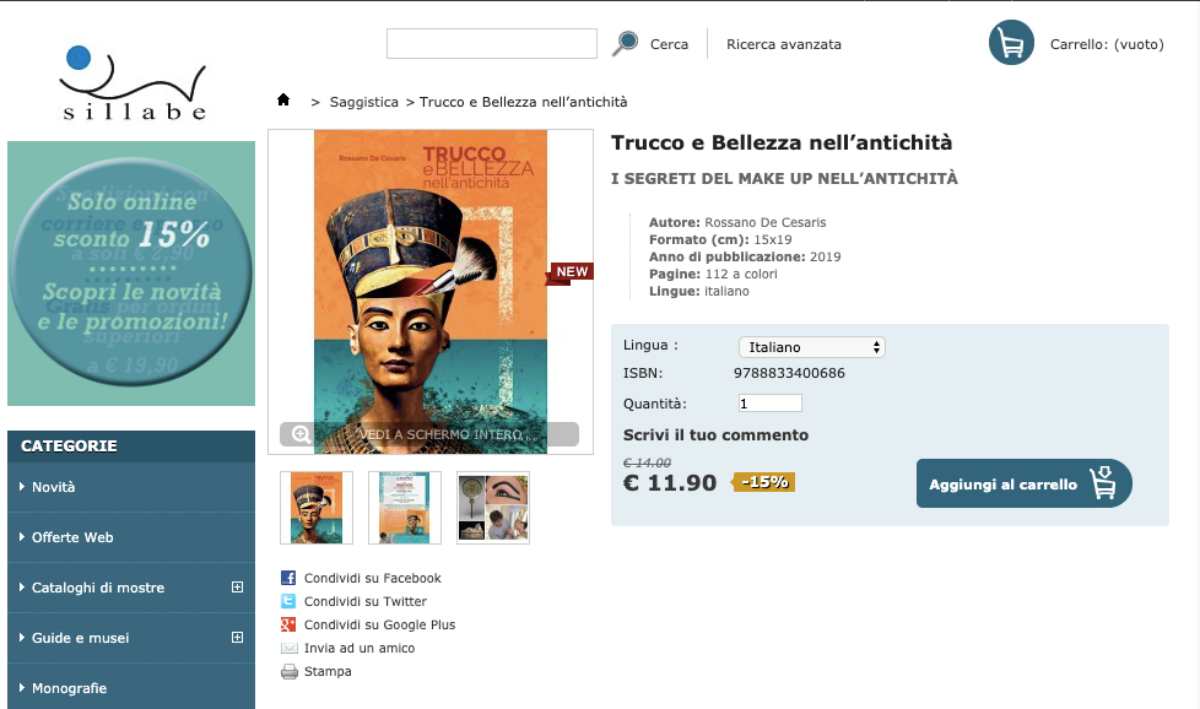
Task: Open the Monografie category
Action: coord(69,688)
